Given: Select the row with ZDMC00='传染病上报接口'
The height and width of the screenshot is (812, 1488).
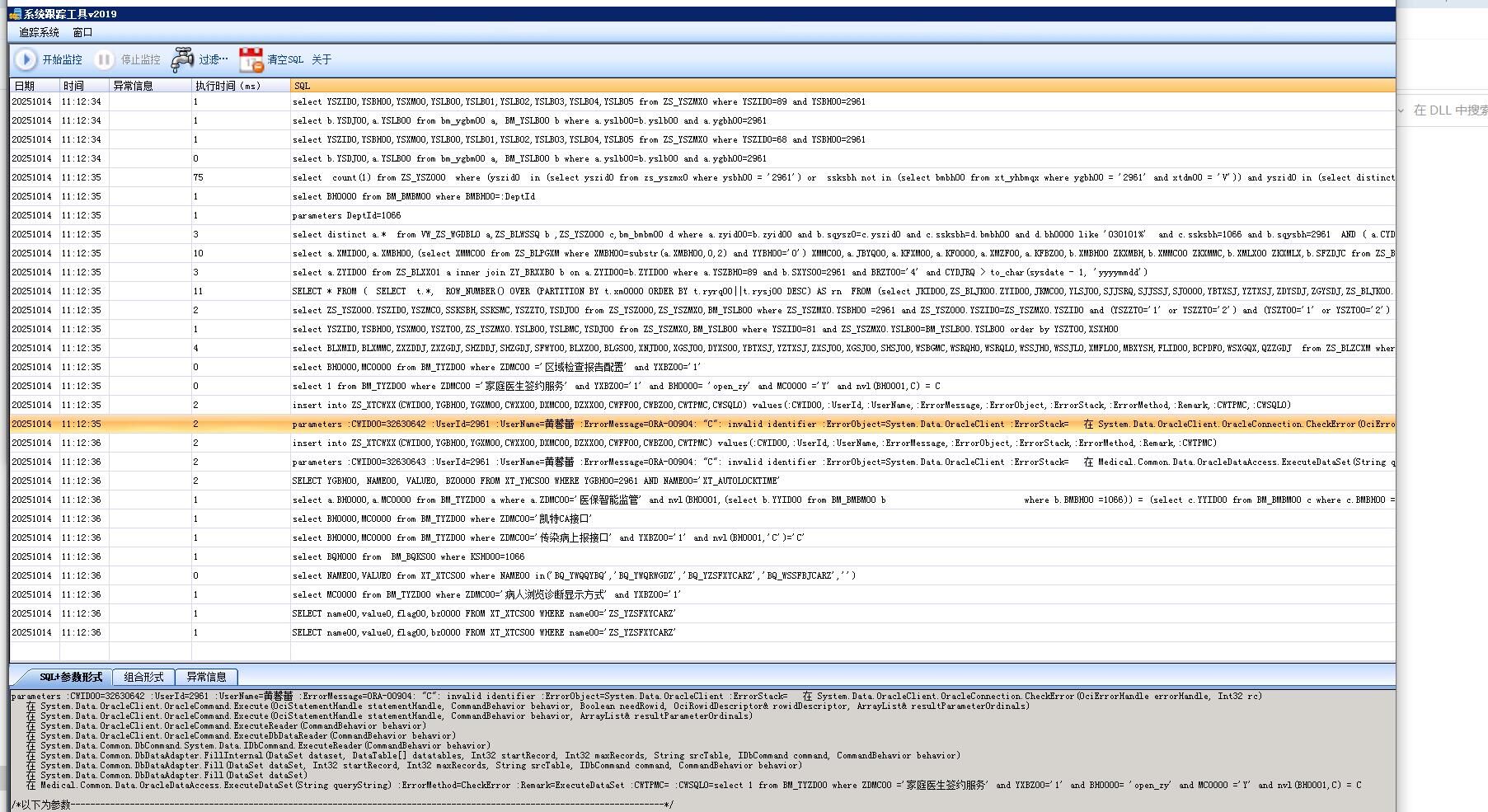Looking at the screenshot, I should (702, 537).
